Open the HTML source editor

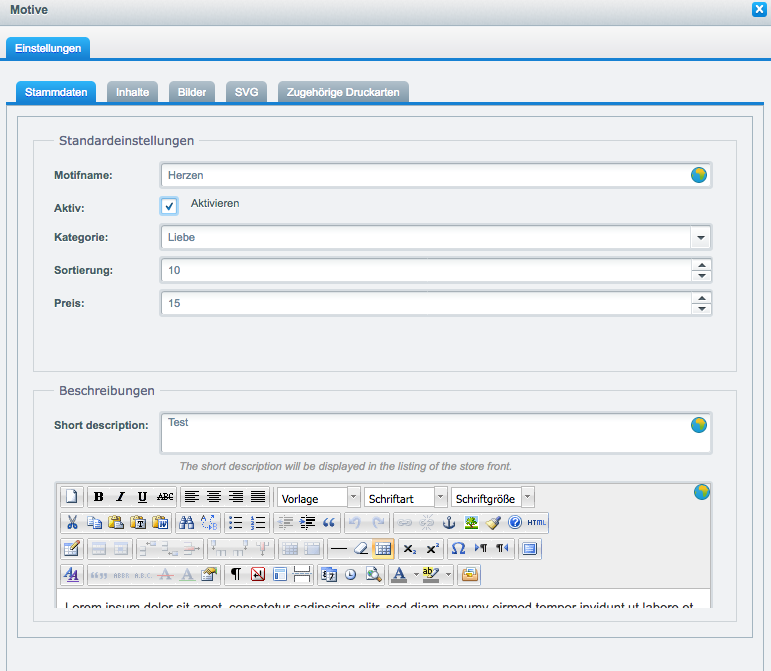pos(537,522)
